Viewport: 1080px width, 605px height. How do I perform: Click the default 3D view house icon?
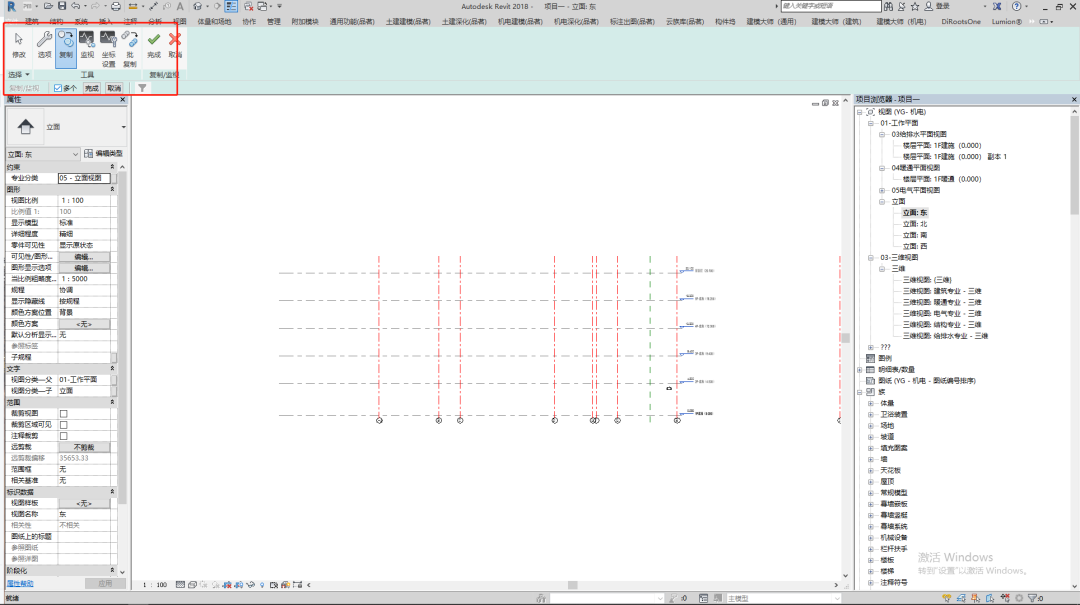coord(198,6)
